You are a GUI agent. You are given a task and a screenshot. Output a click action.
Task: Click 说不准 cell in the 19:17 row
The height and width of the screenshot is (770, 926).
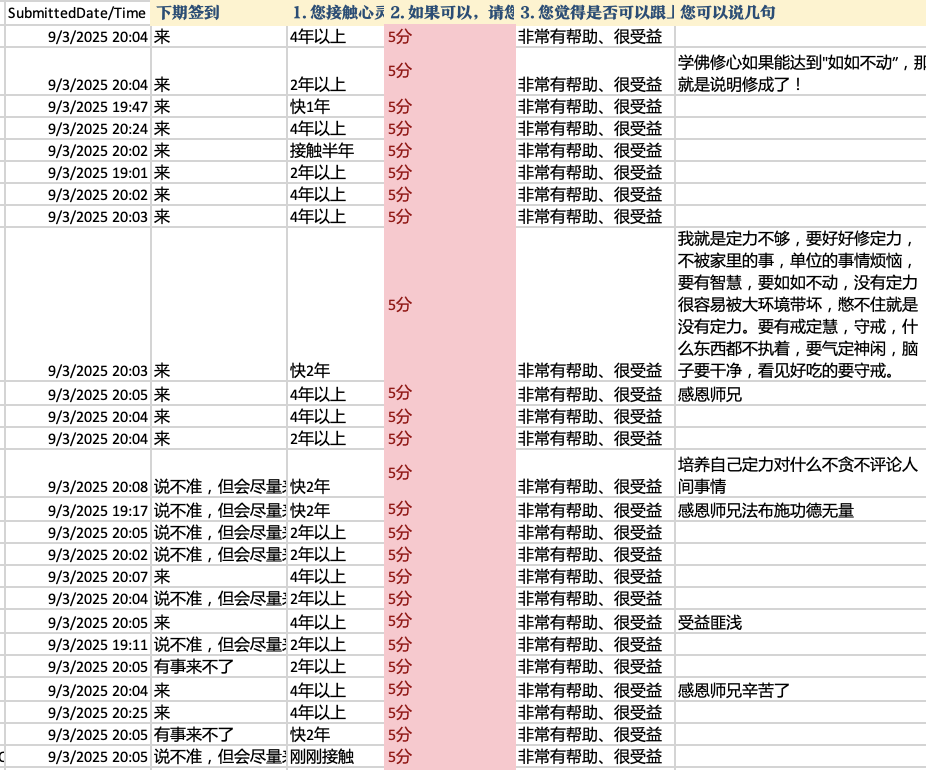pyautogui.click(x=219, y=510)
